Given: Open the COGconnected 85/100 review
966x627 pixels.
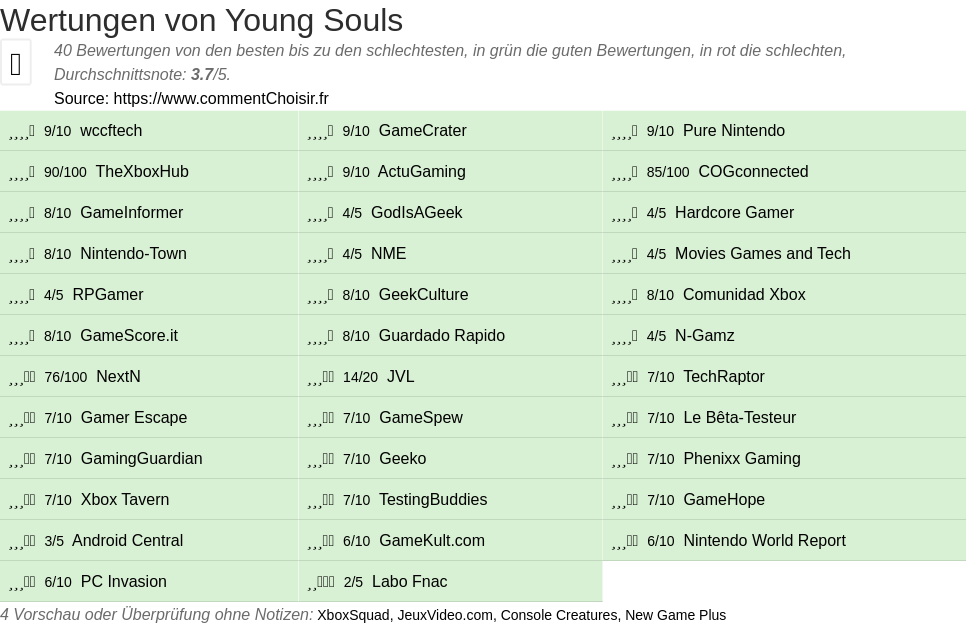Looking at the screenshot, I should tap(753, 172).
